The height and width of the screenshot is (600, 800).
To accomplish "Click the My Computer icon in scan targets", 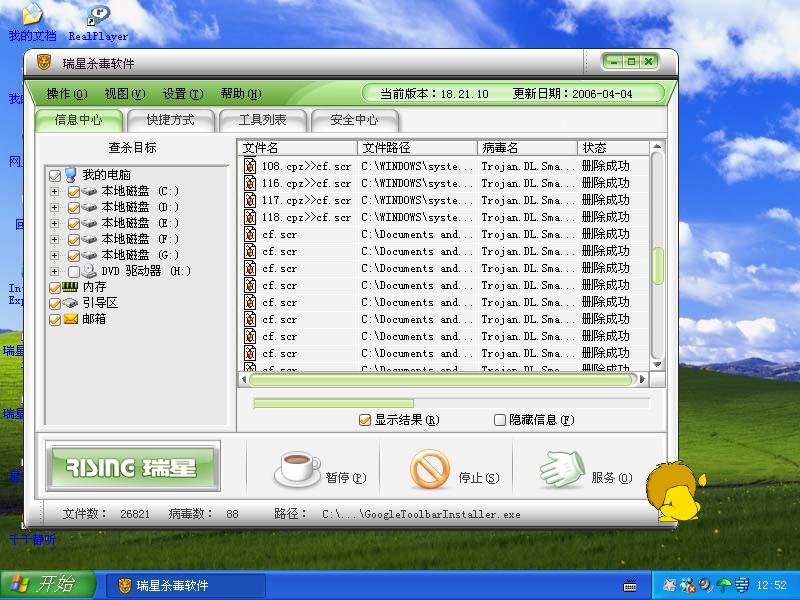I will pyautogui.click(x=71, y=175).
